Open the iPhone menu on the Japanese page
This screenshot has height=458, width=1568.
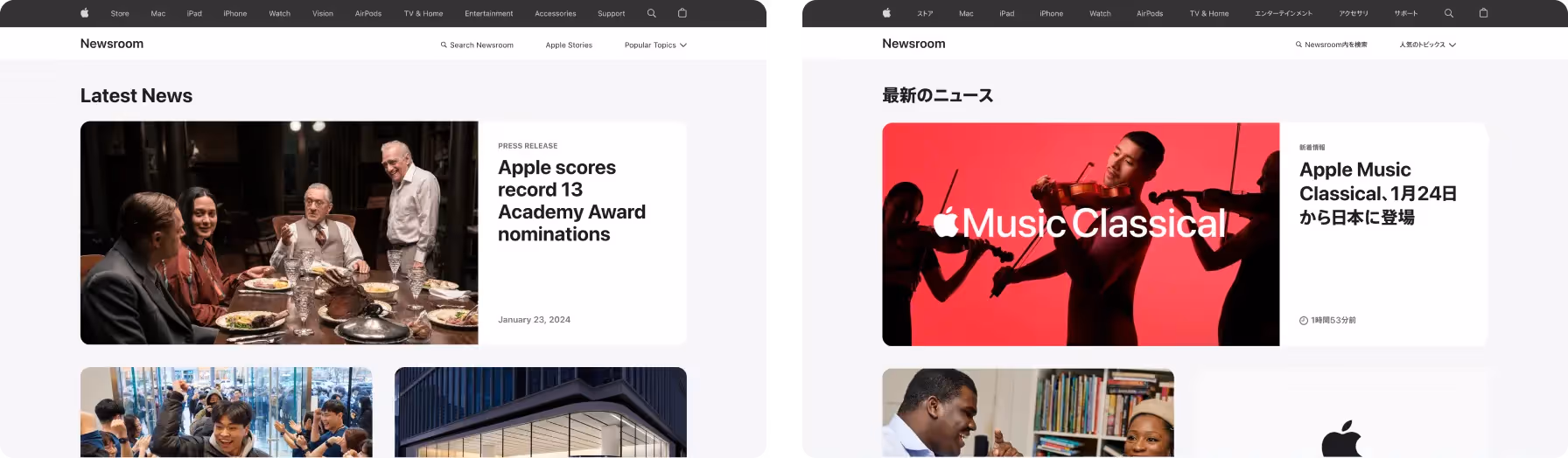(x=1052, y=14)
